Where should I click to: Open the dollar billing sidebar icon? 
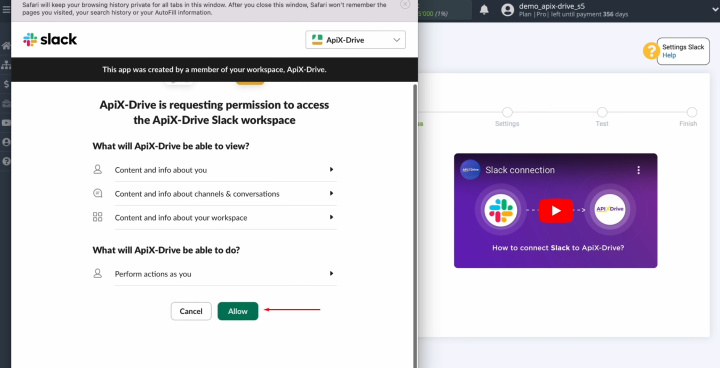(x=6, y=84)
